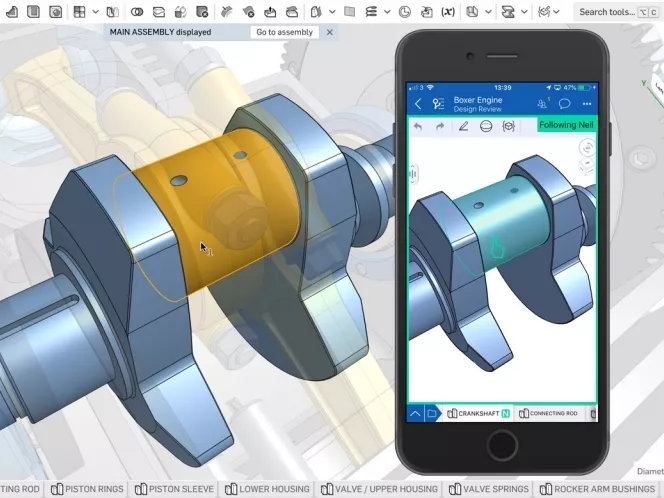The image size is (664, 498).
Task: Dismiss the MAIN ASSEMBLY displayed banner
Action: (x=329, y=32)
